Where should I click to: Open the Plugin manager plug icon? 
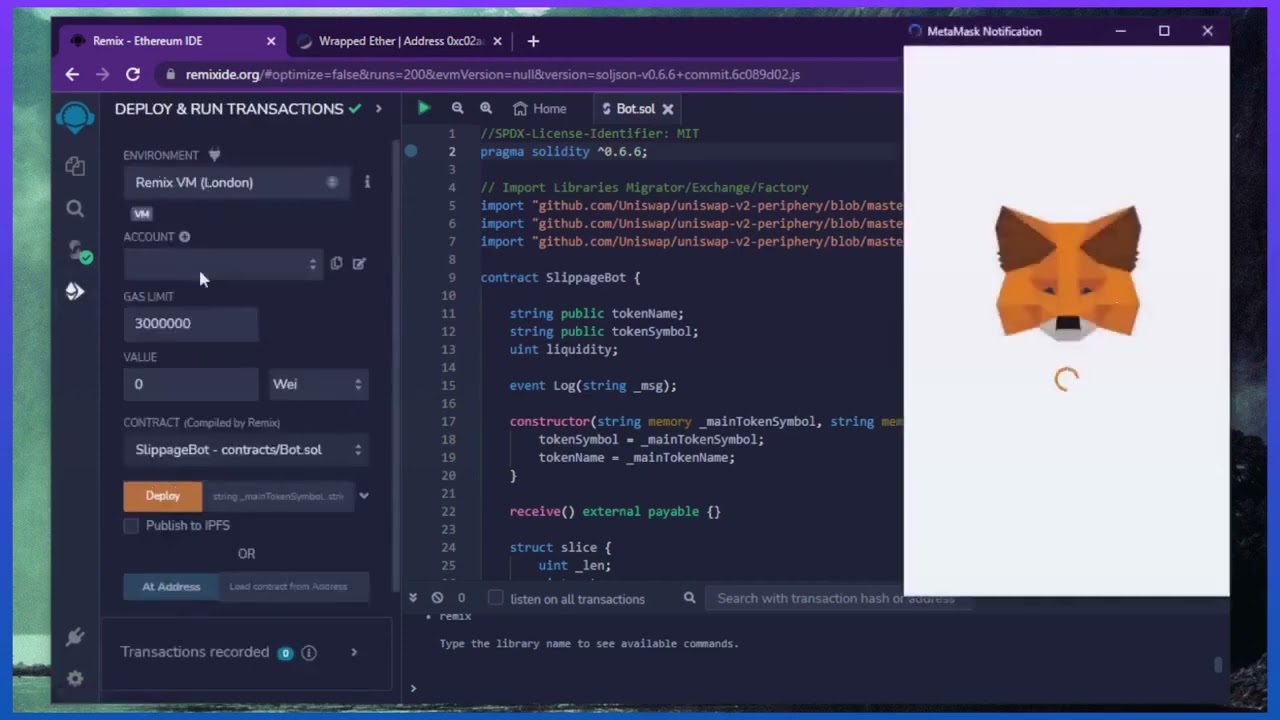[75, 637]
